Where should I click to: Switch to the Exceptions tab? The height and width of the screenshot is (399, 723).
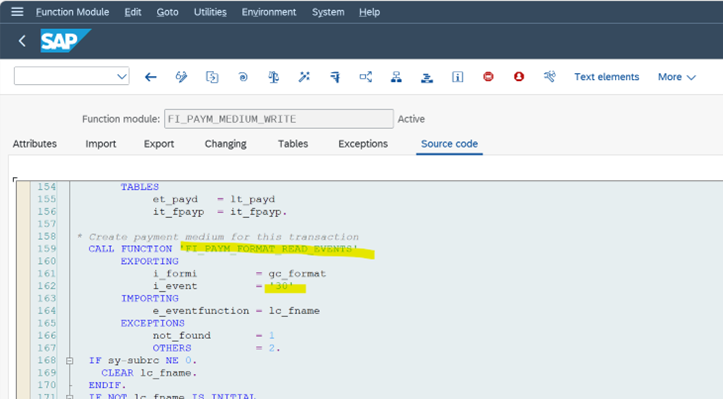(363, 144)
